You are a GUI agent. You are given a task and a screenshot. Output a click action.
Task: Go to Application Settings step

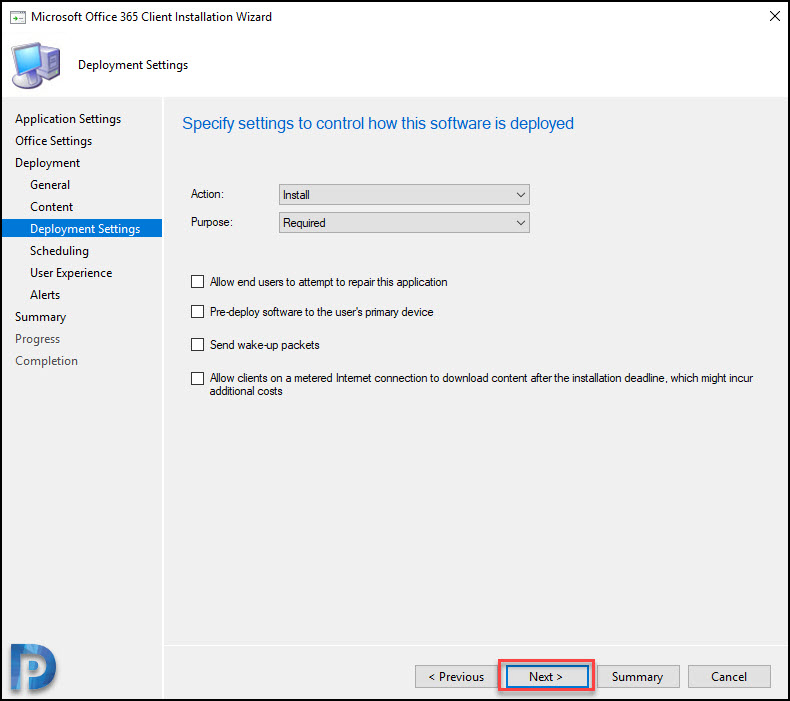[x=68, y=119]
